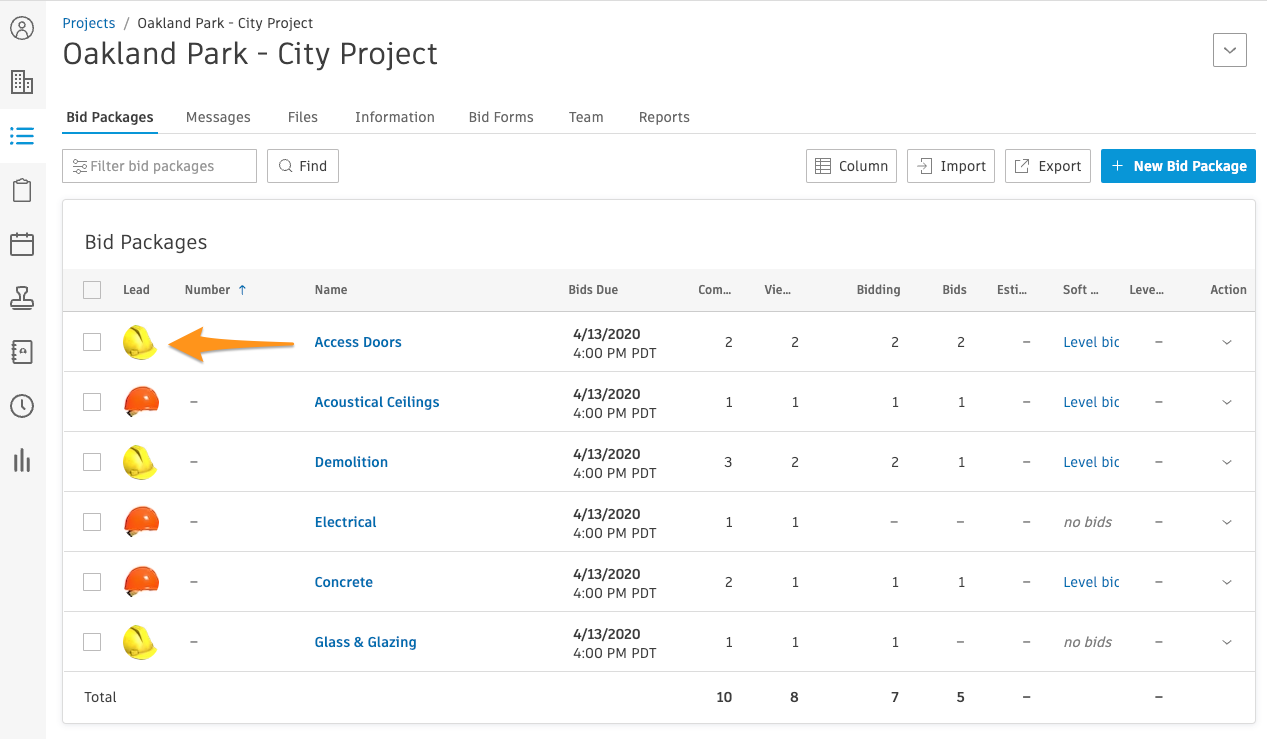Image resolution: width=1267 pixels, height=739 pixels.
Task: Click the yellow hard hat for Glass & Glazing
Action: tap(140, 642)
